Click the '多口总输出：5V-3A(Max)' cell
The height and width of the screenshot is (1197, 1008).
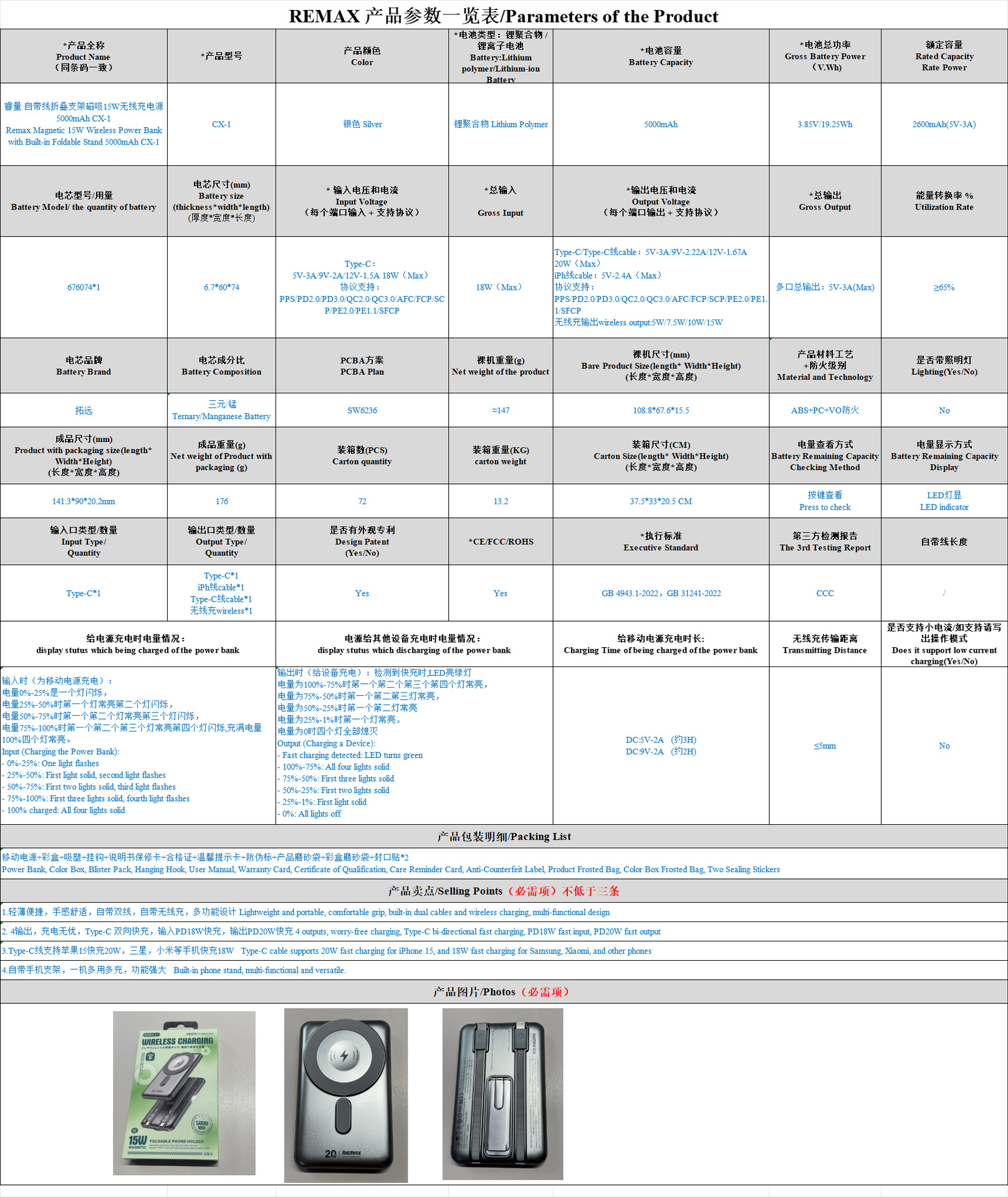point(825,287)
